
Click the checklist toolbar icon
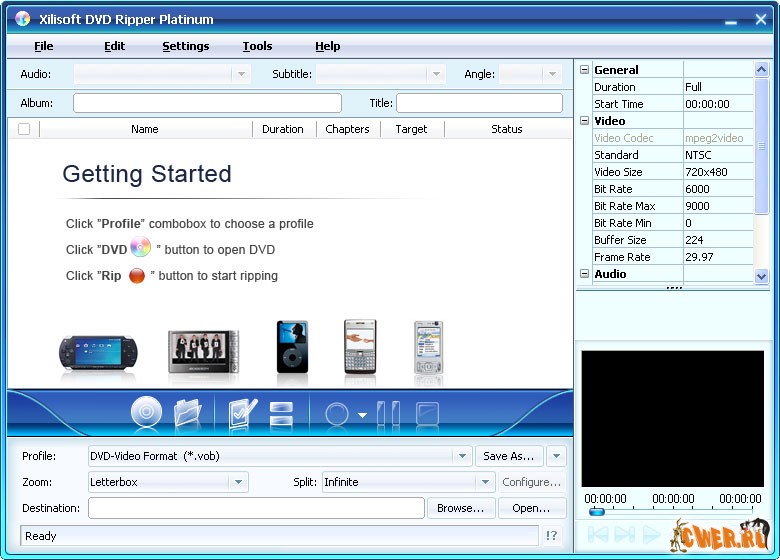click(241, 412)
